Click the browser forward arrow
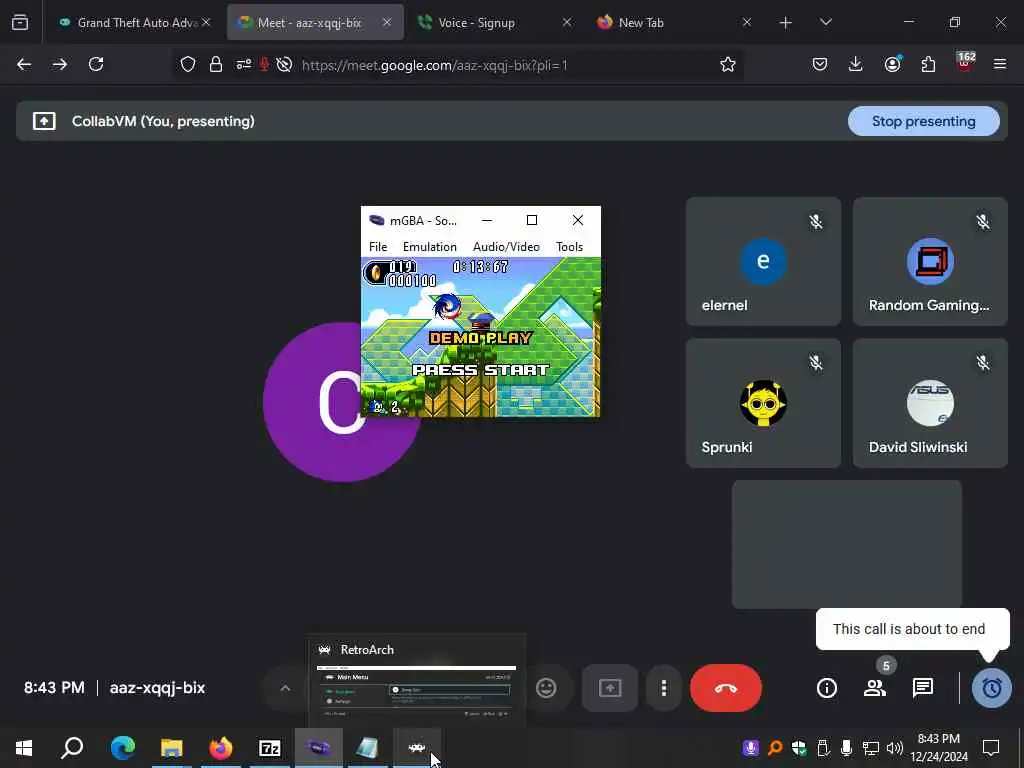This screenshot has height=768, width=1024. [x=60, y=64]
